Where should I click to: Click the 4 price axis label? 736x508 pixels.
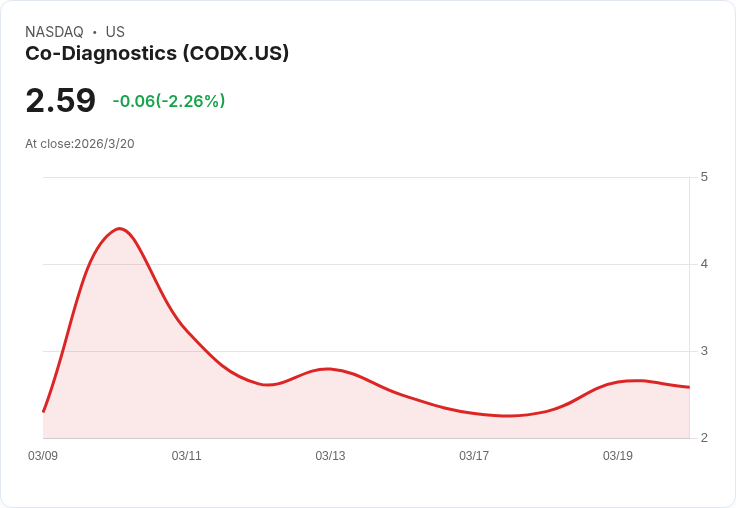pyautogui.click(x=704, y=264)
